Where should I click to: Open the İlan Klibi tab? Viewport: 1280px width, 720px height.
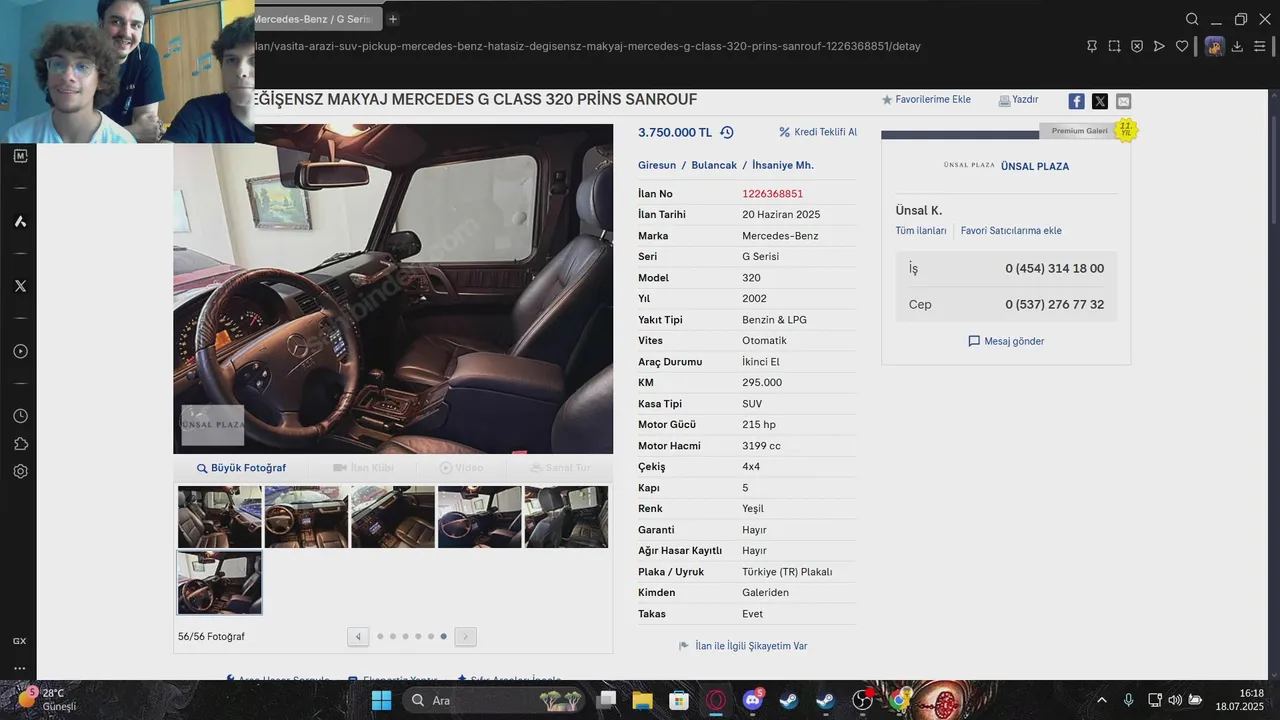tap(363, 468)
